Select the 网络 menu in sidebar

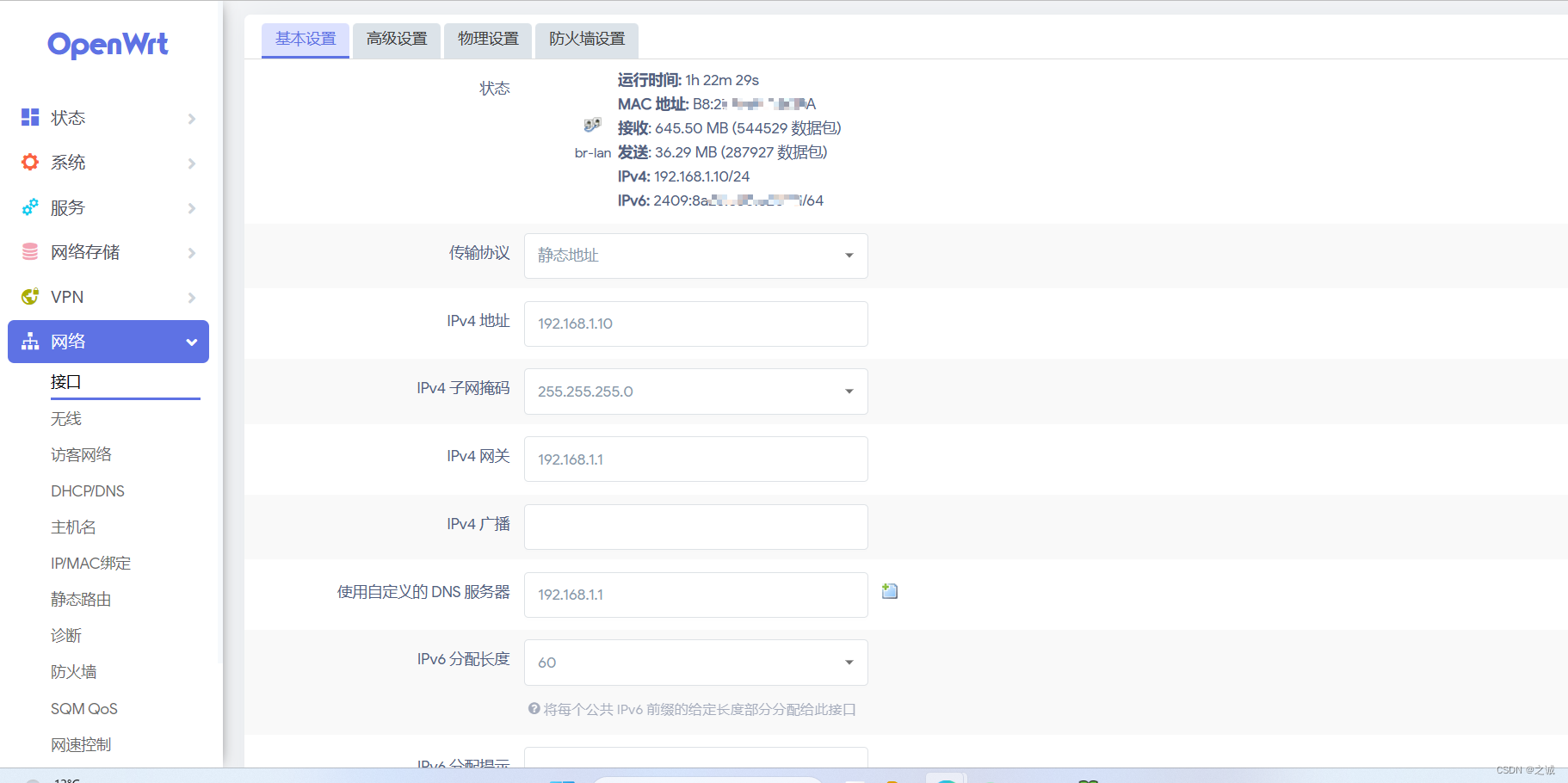click(x=108, y=342)
